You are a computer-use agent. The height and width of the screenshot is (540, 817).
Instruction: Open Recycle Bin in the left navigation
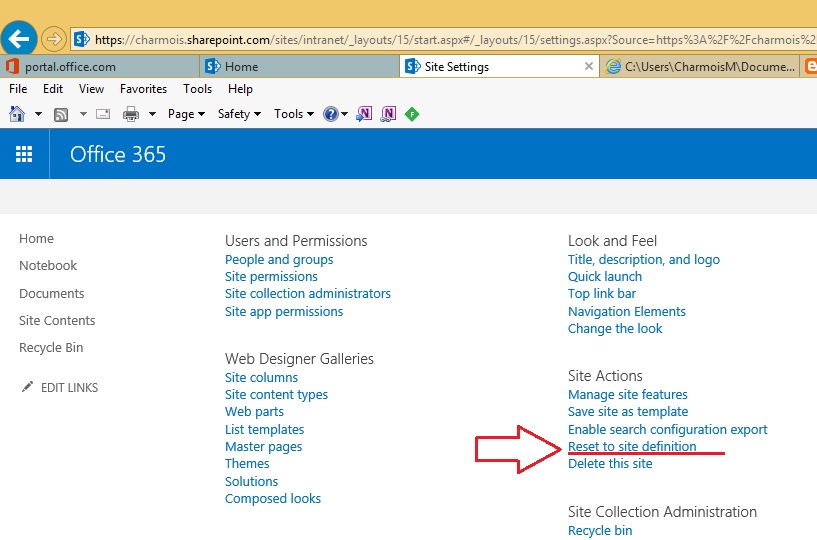click(51, 348)
